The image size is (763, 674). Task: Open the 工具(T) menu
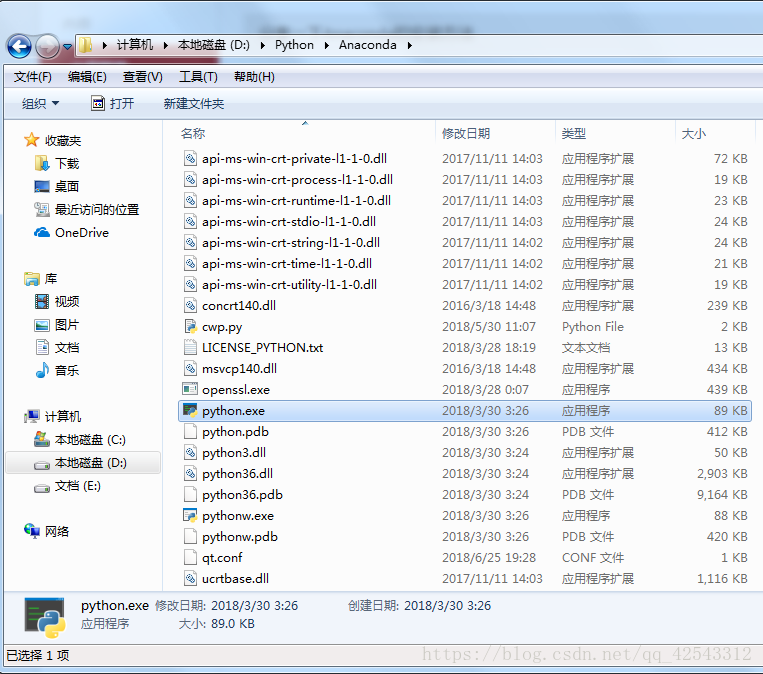(198, 77)
